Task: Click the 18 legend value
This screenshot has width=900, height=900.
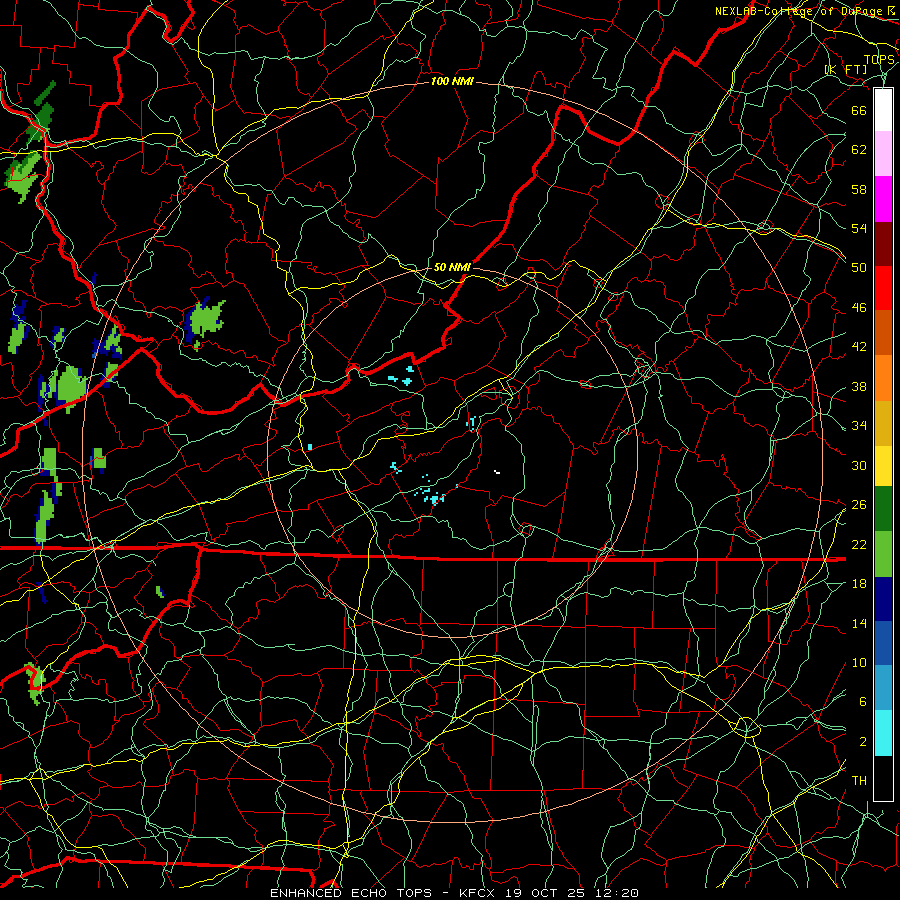Action: coord(859,584)
